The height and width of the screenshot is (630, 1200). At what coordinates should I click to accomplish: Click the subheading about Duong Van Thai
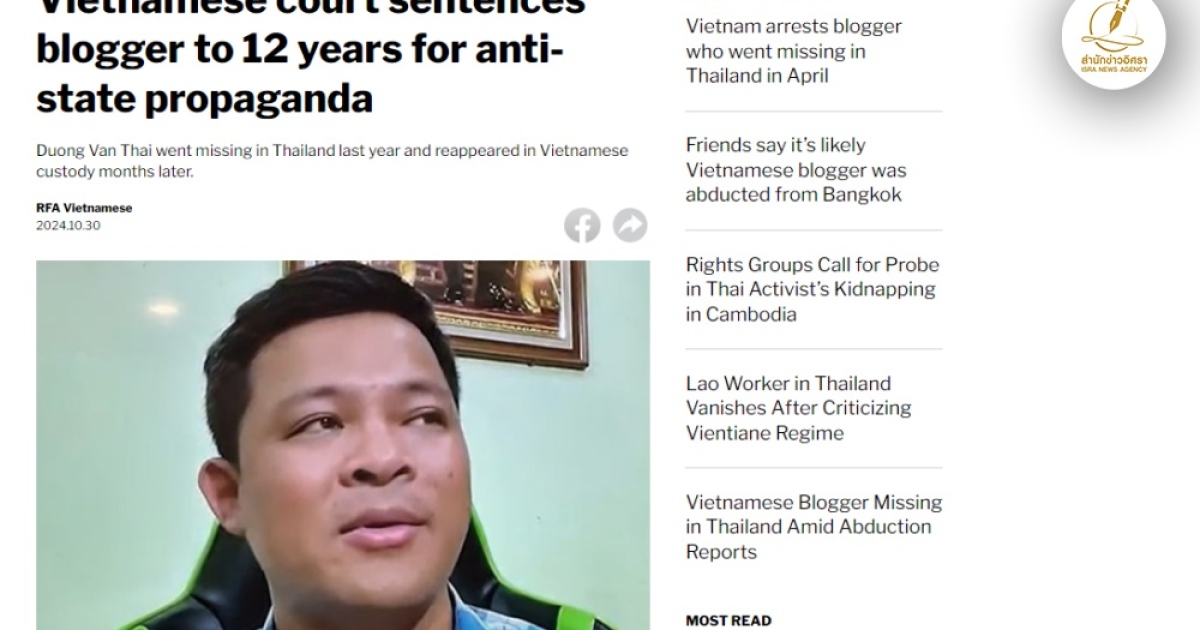(x=332, y=161)
